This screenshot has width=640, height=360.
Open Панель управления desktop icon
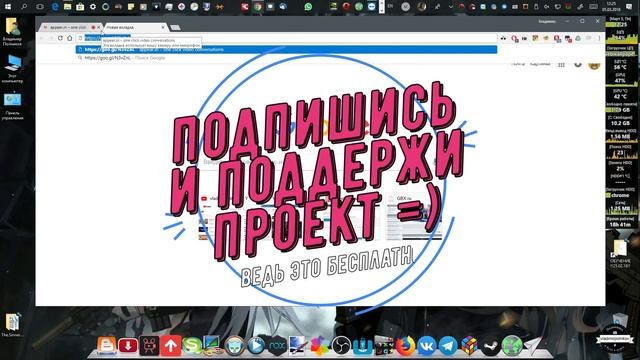pos(12,106)
